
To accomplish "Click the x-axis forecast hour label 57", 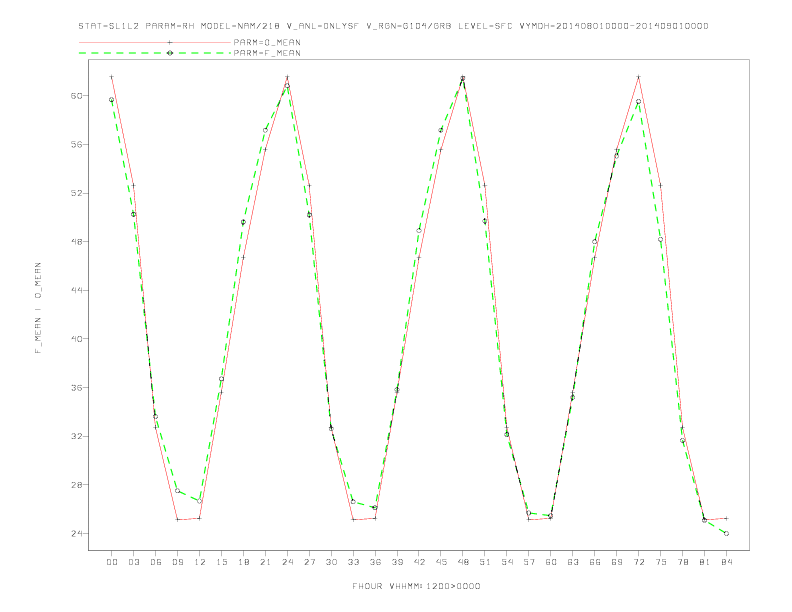I will pos(529,562).
